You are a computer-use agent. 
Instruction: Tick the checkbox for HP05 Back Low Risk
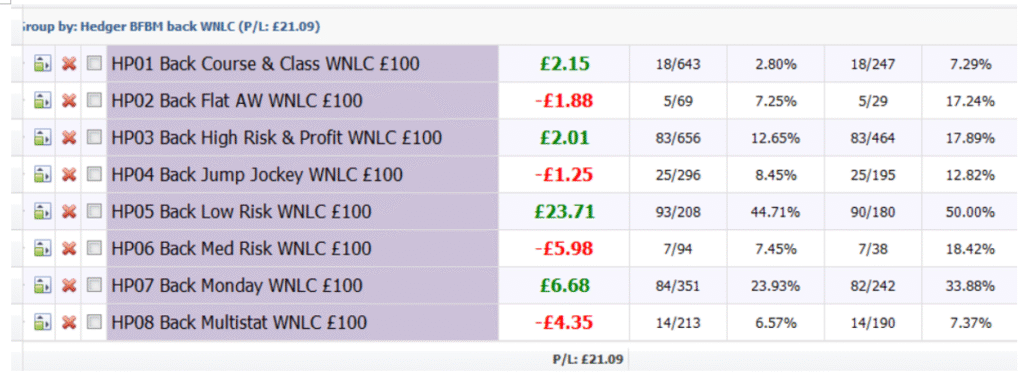[95, 211]
